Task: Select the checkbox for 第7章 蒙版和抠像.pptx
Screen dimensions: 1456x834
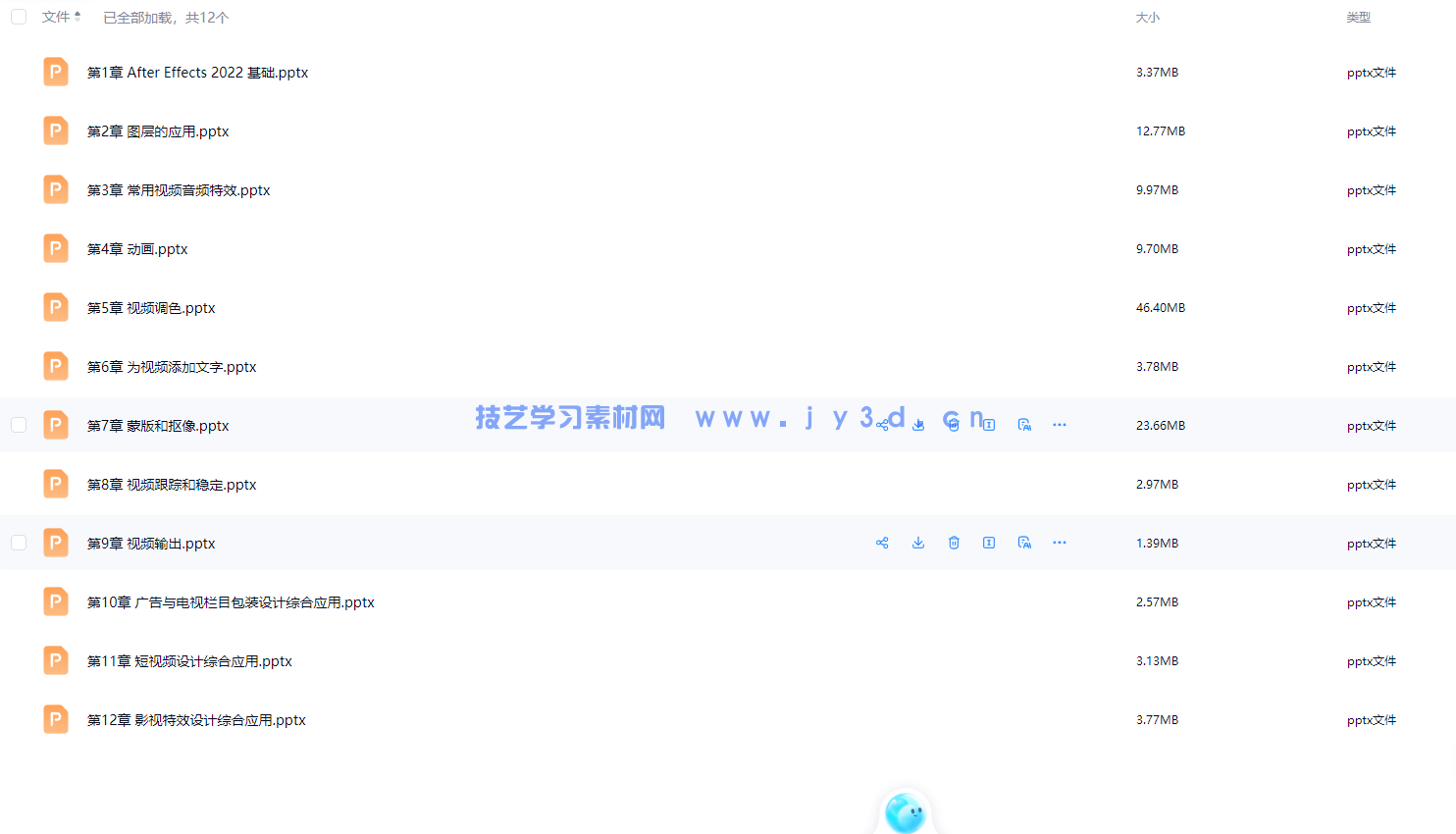Action: click(18, 425)
